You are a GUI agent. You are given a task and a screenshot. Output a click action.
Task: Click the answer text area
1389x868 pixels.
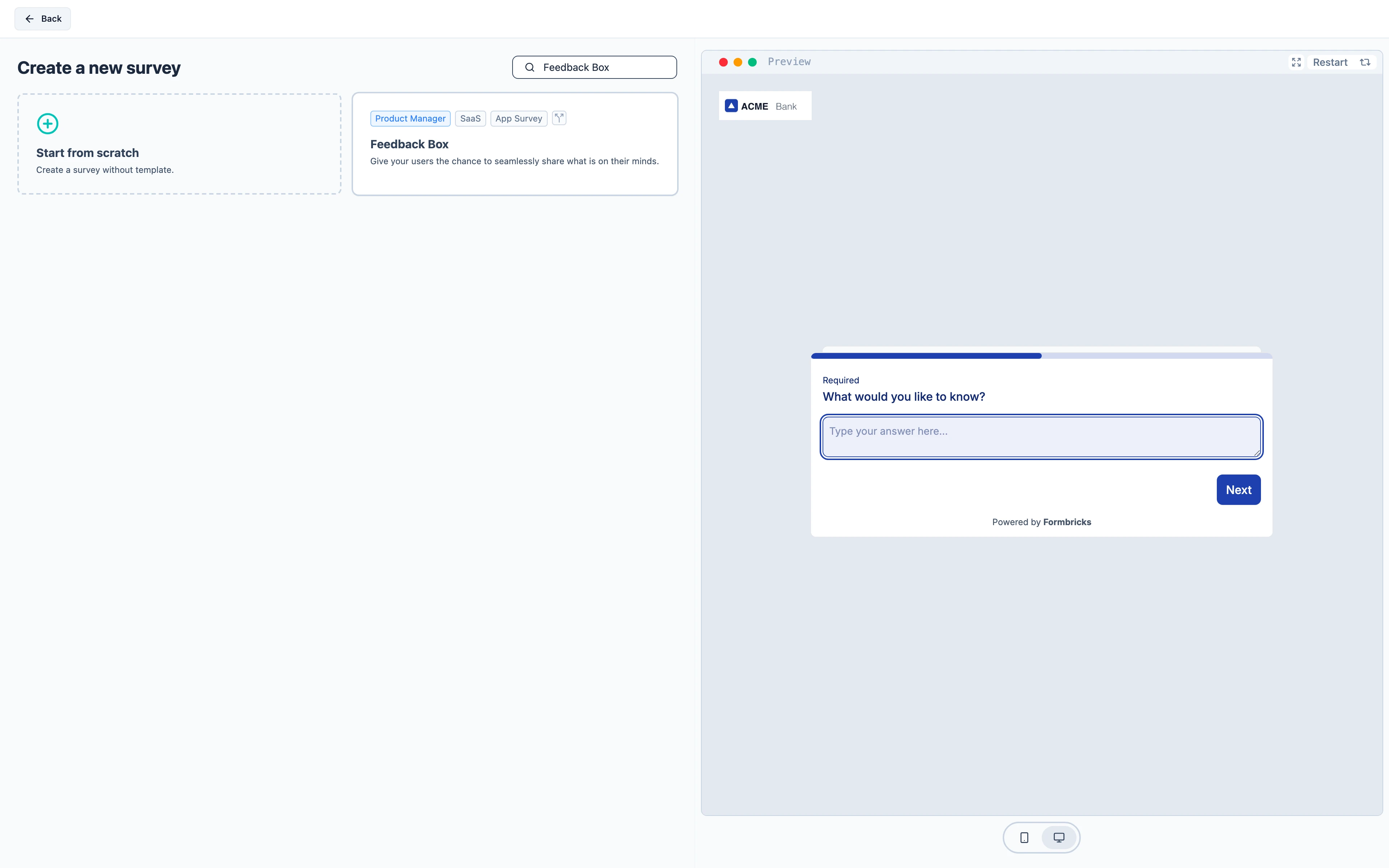[1041, 437]
